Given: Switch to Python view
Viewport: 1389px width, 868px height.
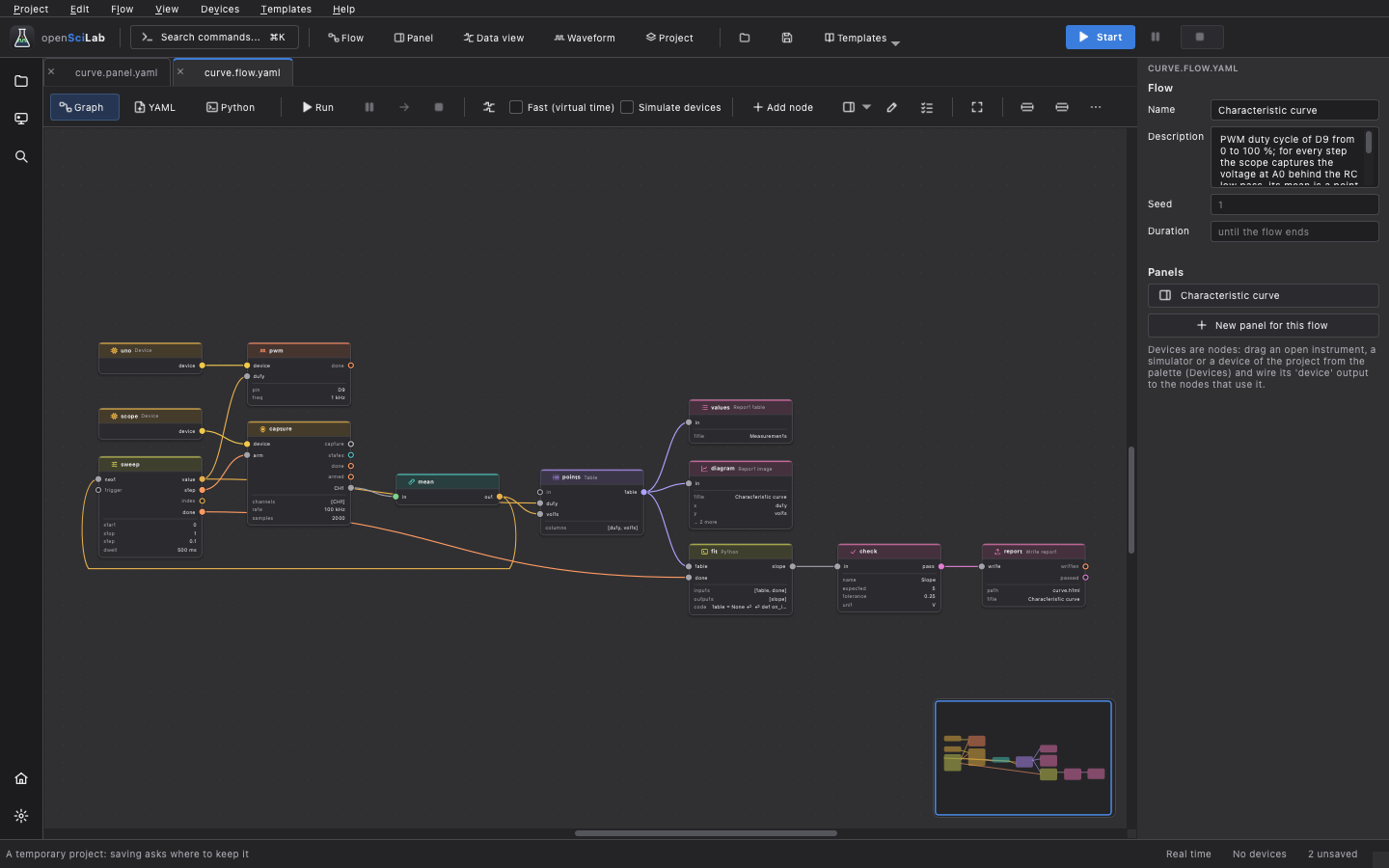Looking at the screenshot, I should 231,107.
